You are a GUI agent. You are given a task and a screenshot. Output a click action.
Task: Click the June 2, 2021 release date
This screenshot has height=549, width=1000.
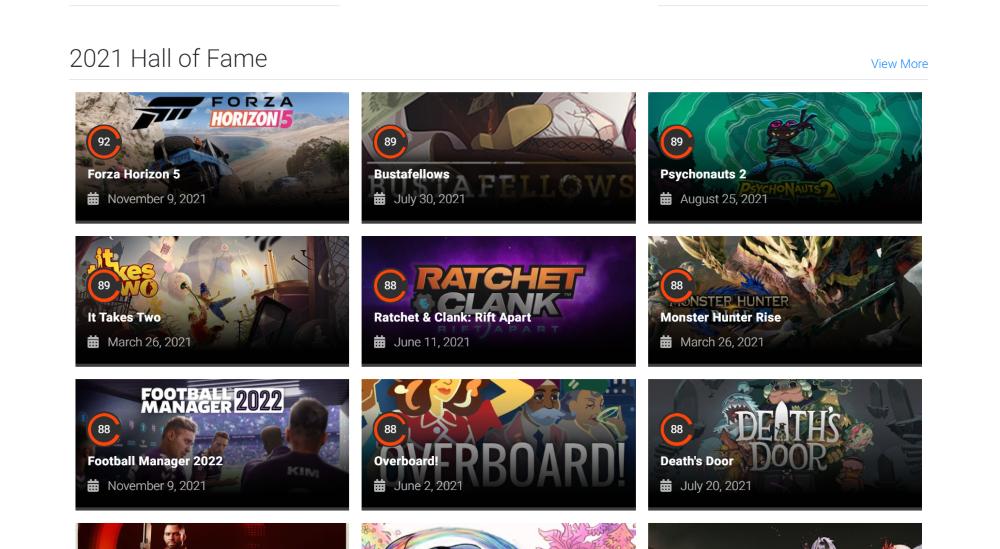pyautogui.click(x=428, y=486)
